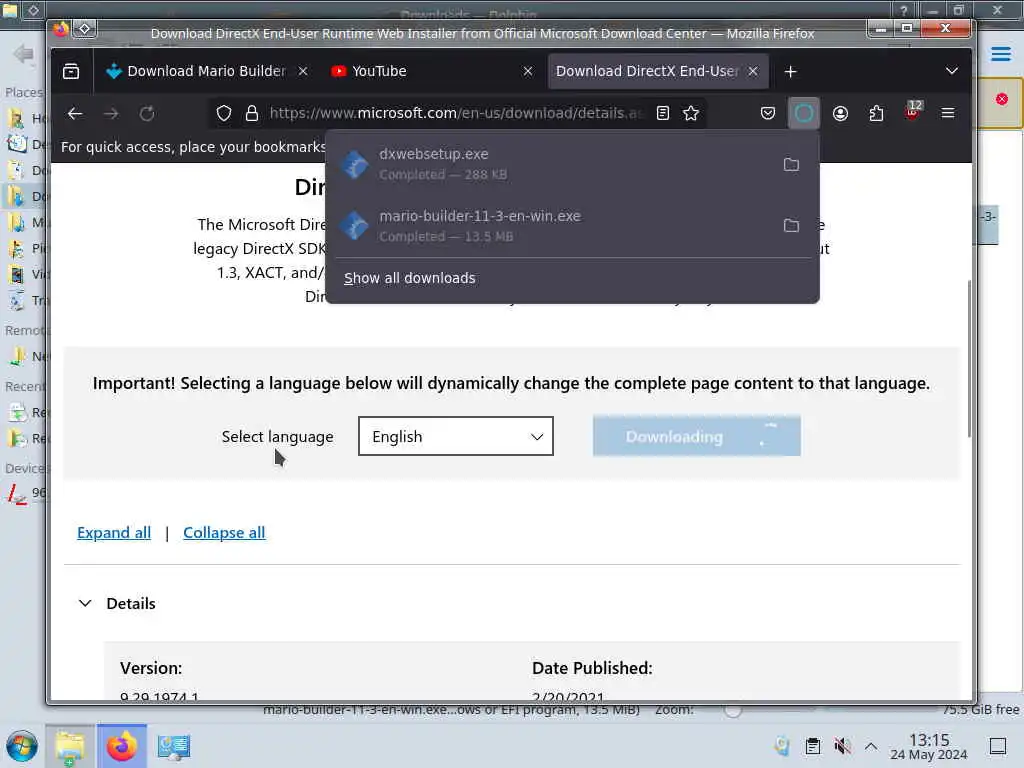Screen dimensions: 1024x768
Task: Click the Microsoft URL address bar
Action: (x=455, y=114)
